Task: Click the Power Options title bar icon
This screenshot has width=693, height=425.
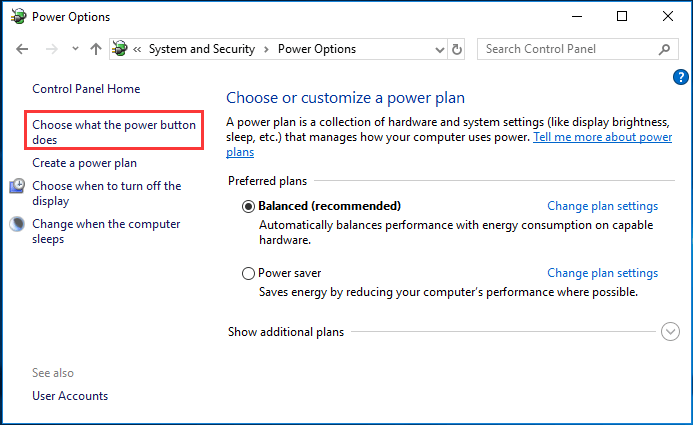Action: [17, 16]
